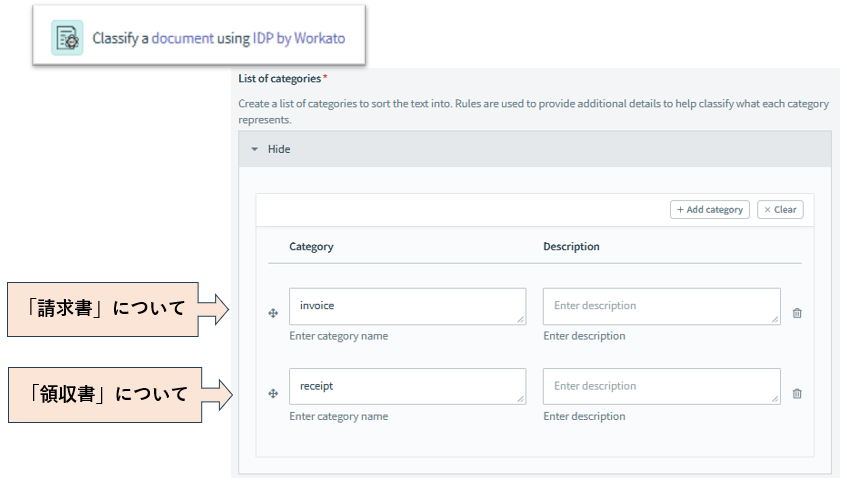The image size is (847, 482).
Task: Click the 「請求書」について callout label
Action: pyautogui.click(x=104, y=308)
